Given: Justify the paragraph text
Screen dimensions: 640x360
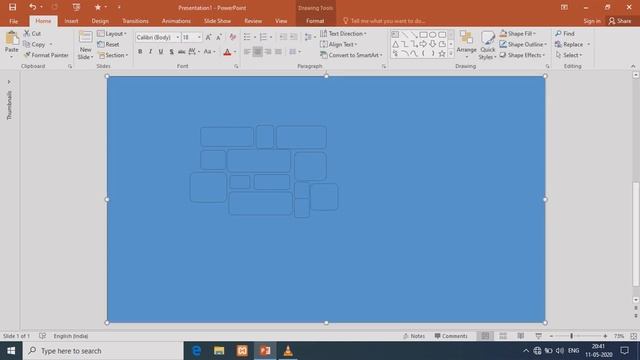Looking at the screenshot, I should (x=278, y=52).
